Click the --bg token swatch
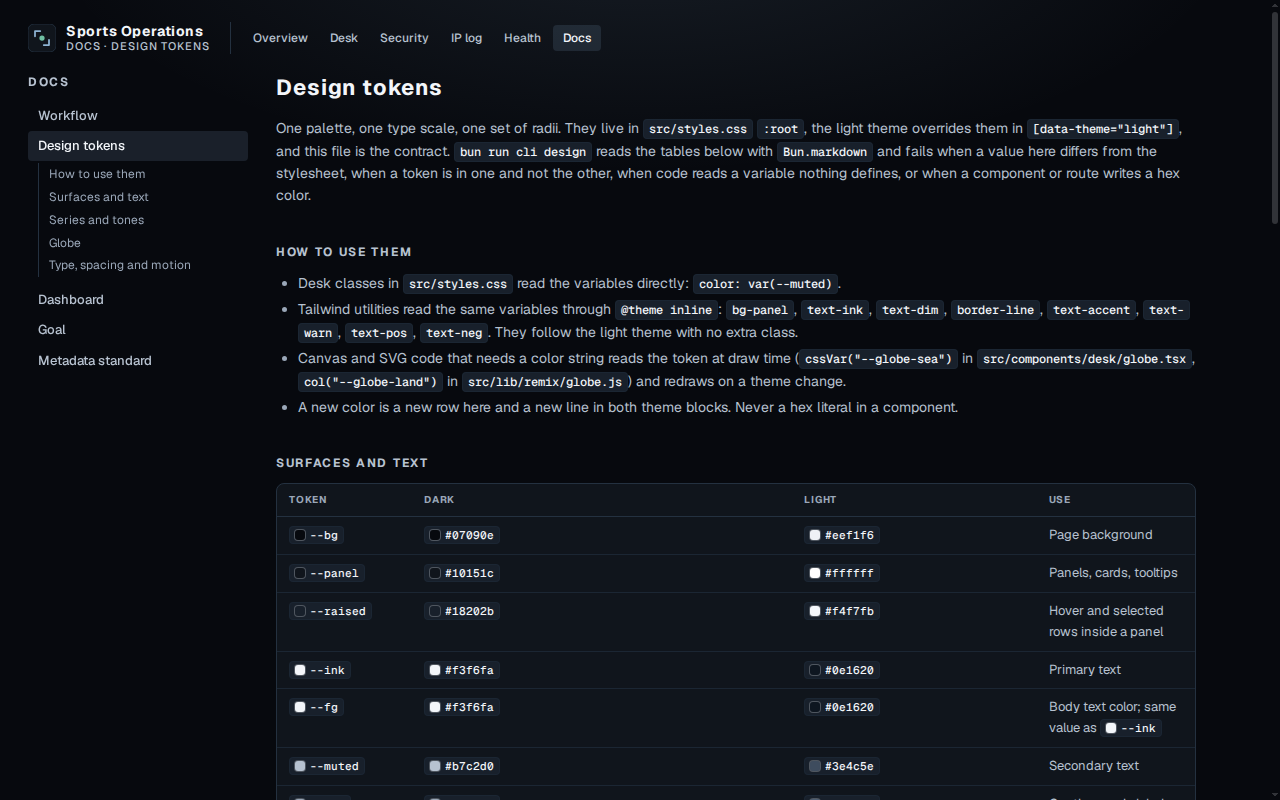 tap(300, 535)
